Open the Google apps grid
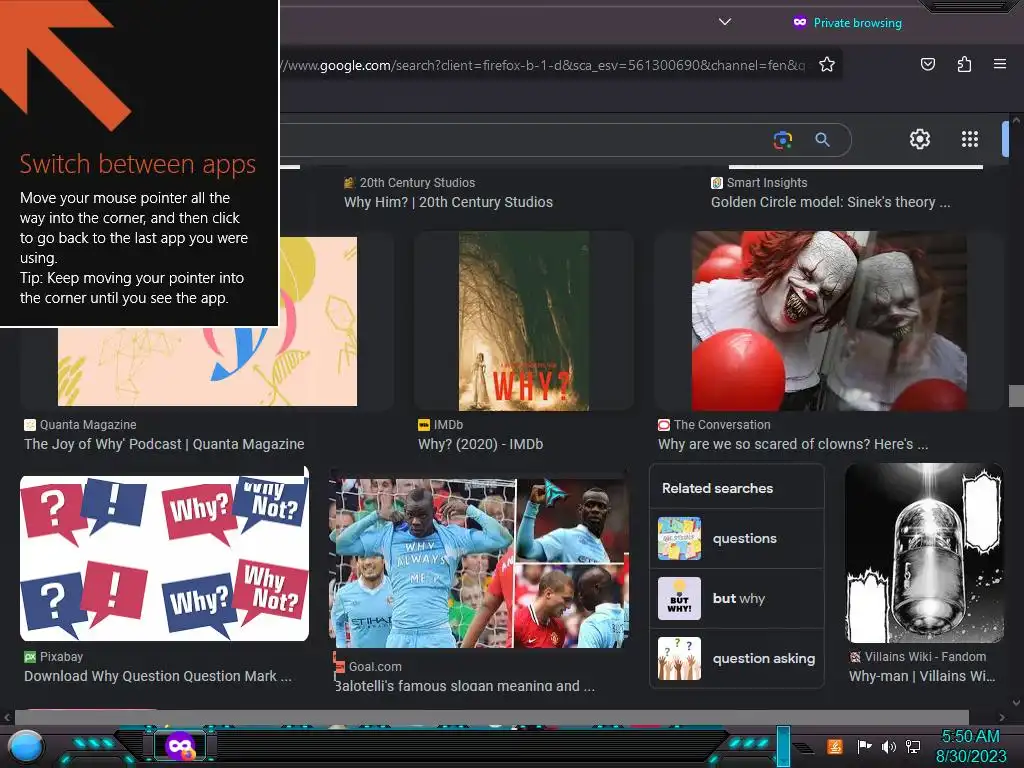The width and height of the screenshot is (1024, 768). (x=970, y=139)
